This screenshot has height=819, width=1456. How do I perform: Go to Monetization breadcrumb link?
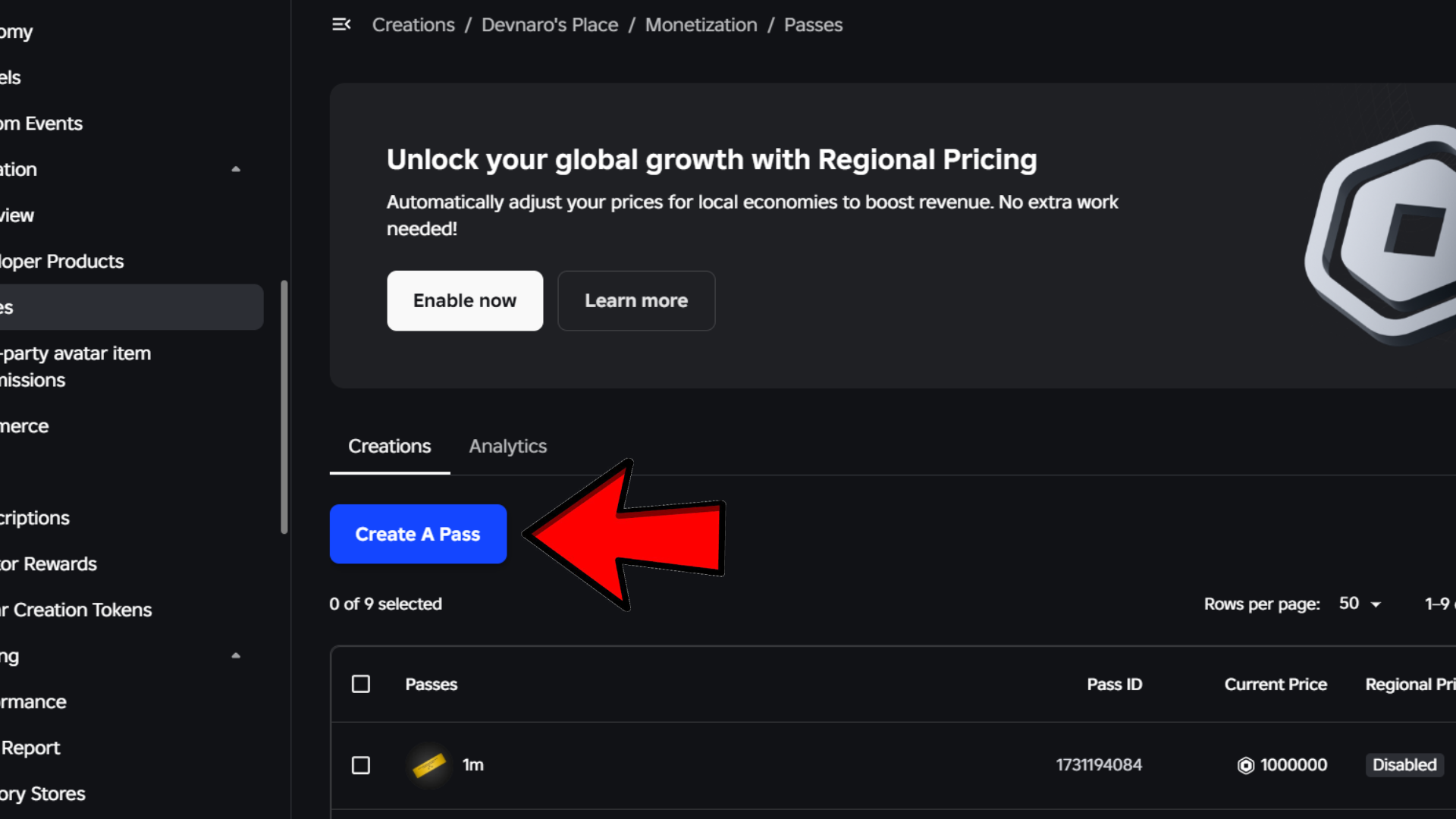[x=701, y=25]
